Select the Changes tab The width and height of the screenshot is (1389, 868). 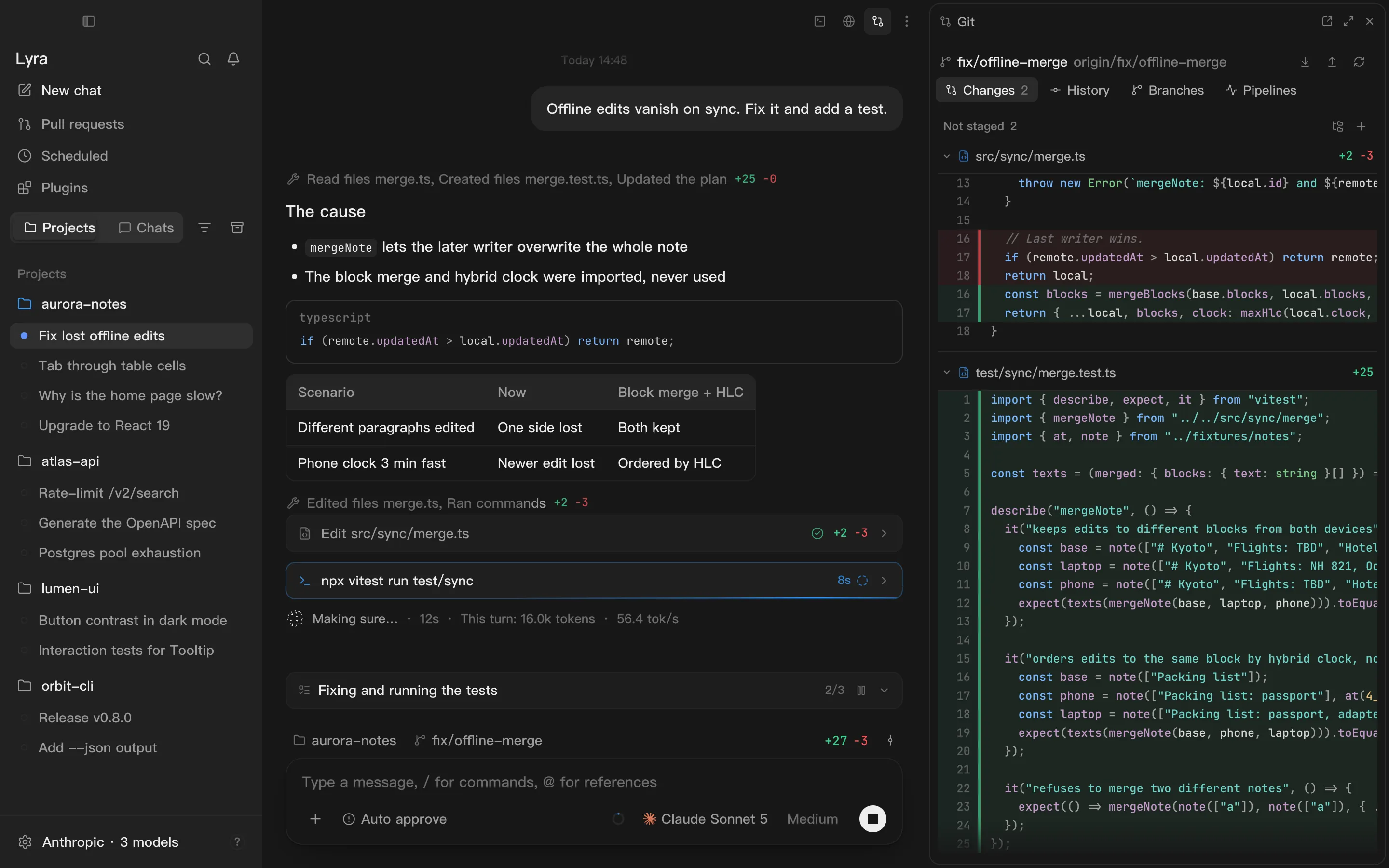[x=987, y=90]
